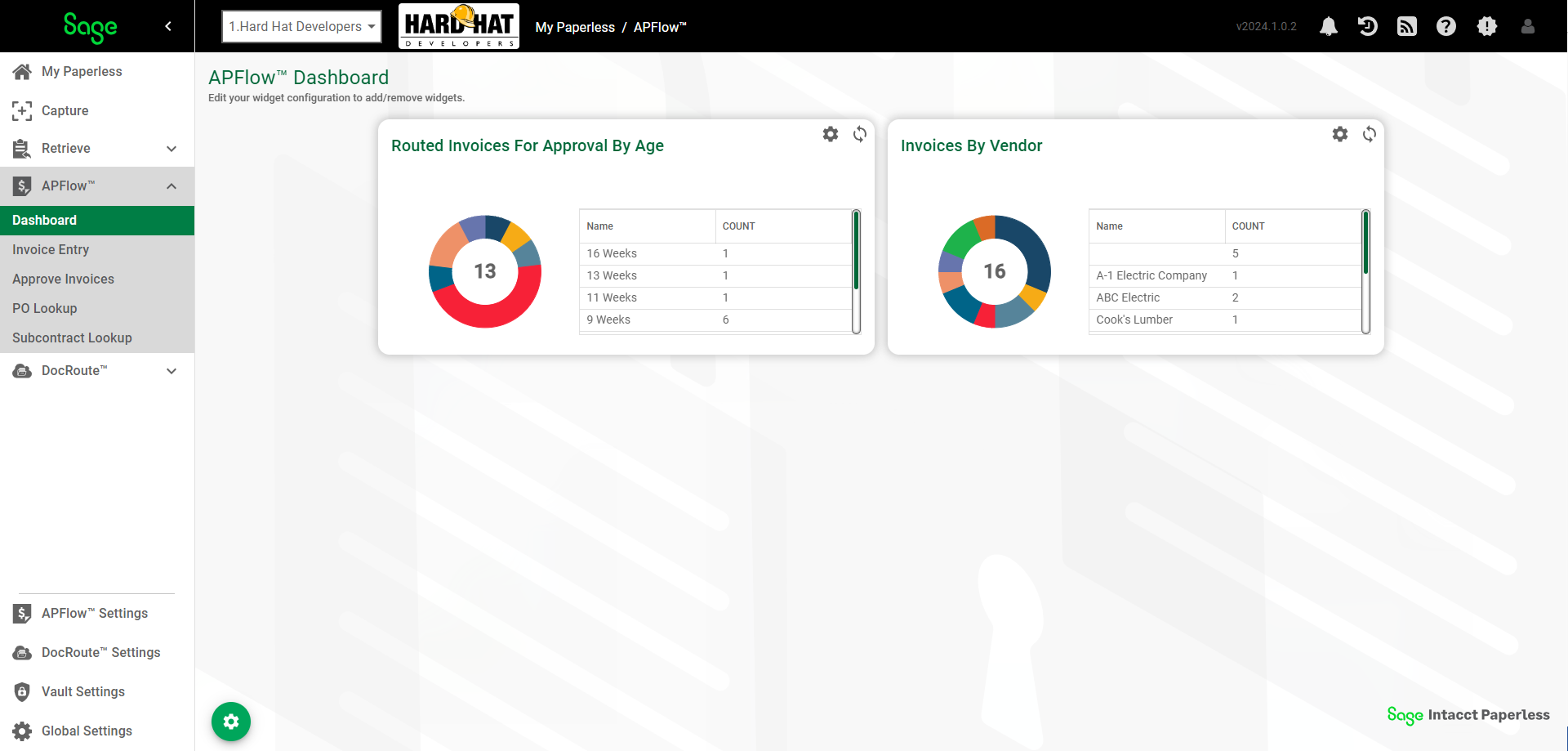Click the Hard Hat Developers logo

(459, 26)
